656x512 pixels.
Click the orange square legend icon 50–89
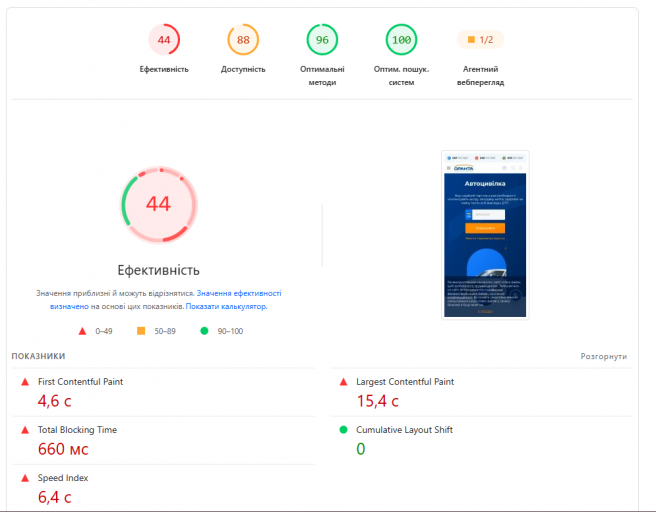point(141,331)
